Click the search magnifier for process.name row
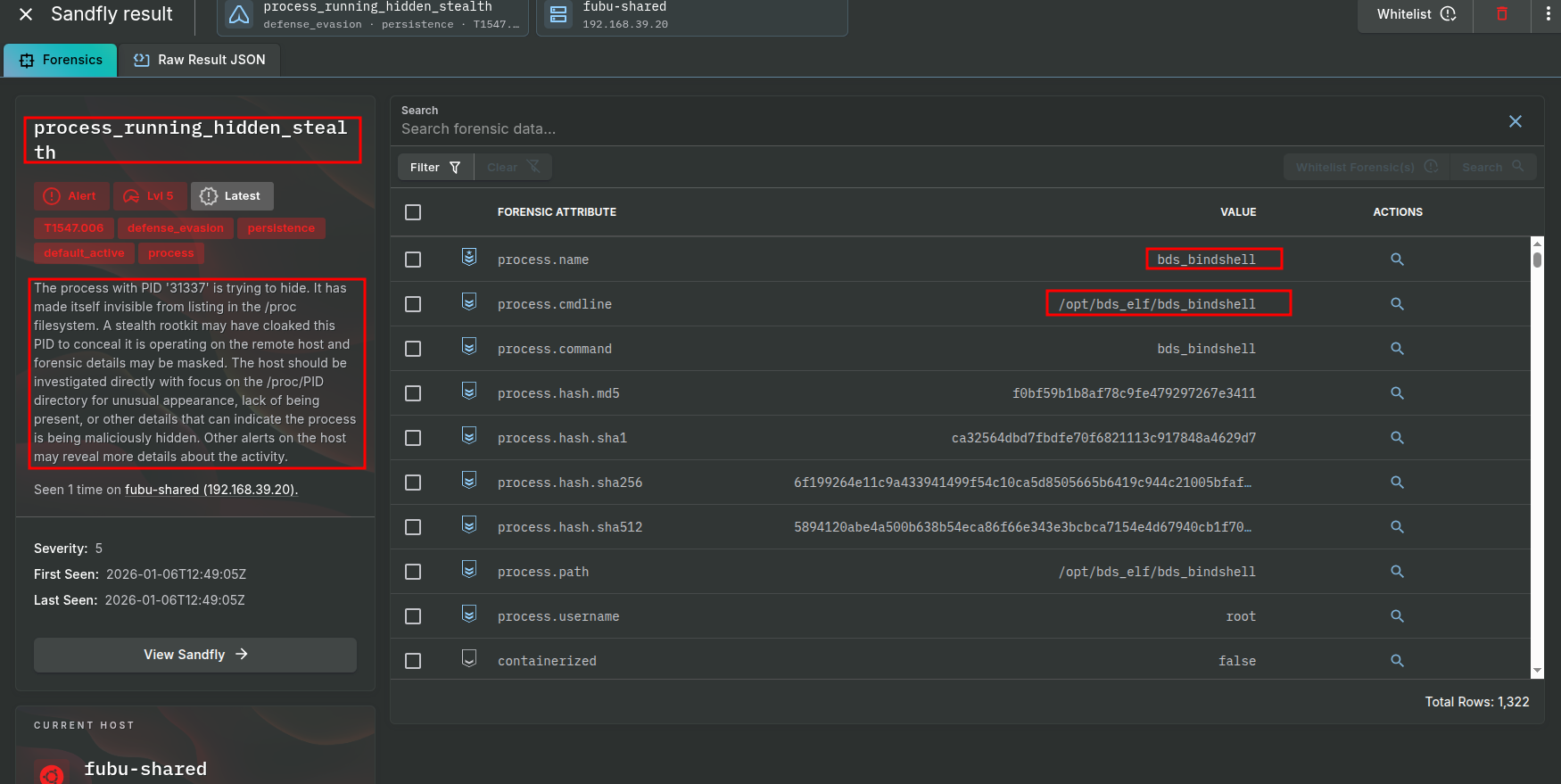Screen dimensions: 1561x784 [1397, 260]
